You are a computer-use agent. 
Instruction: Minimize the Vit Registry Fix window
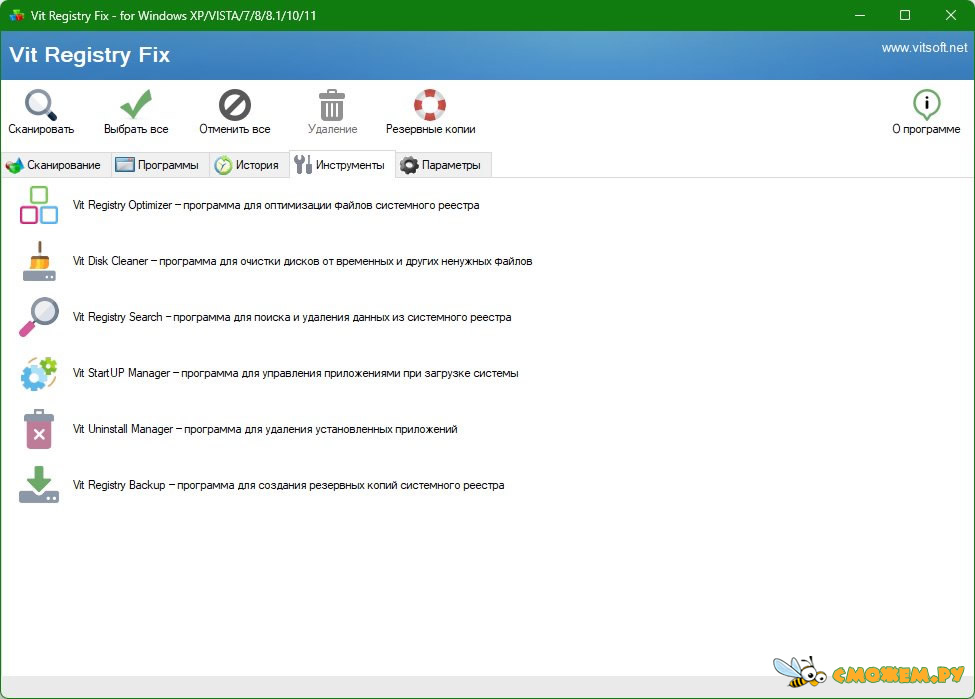click(x=860, y=16)
